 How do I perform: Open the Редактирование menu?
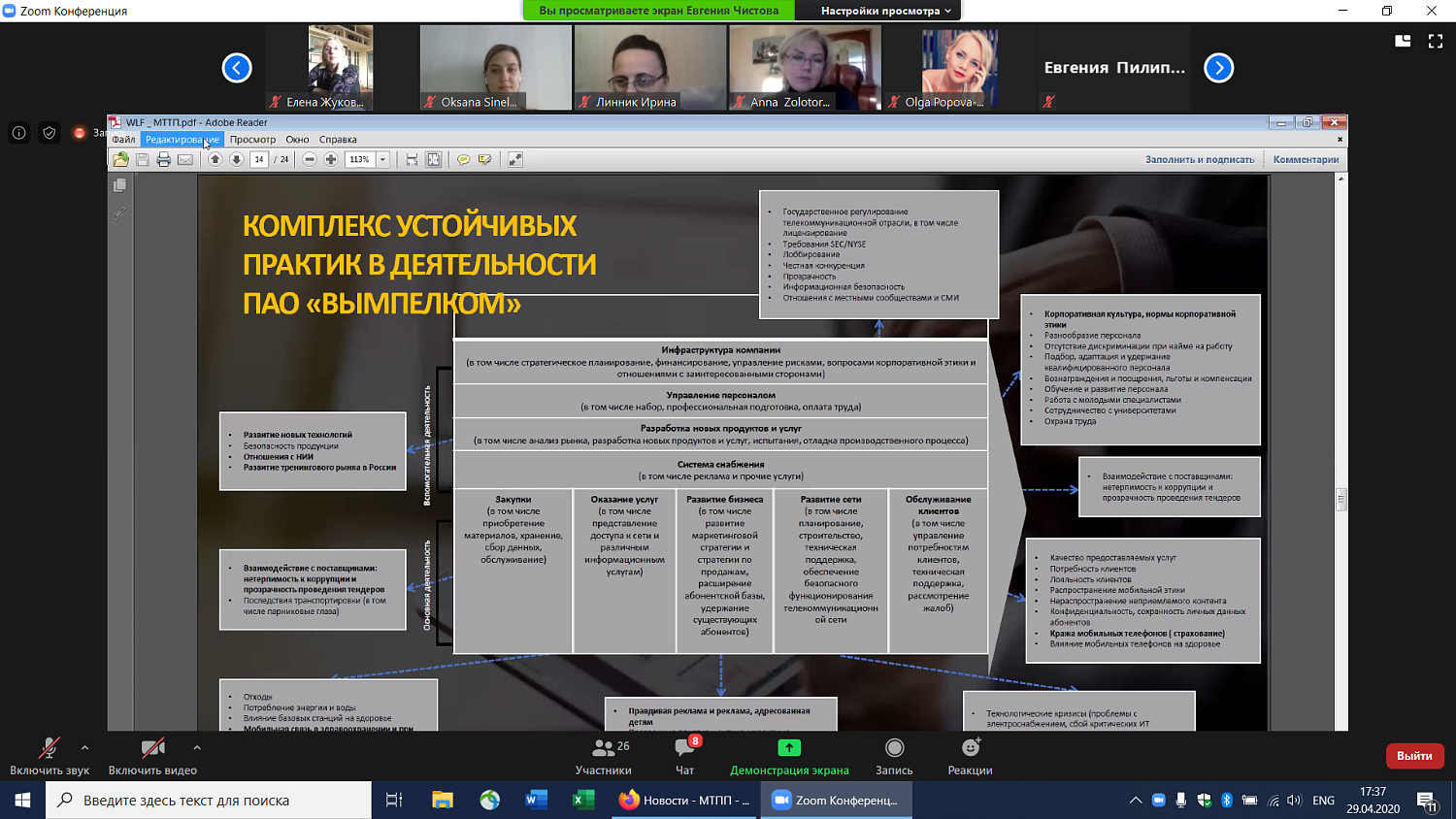click(x=182, y=140)
